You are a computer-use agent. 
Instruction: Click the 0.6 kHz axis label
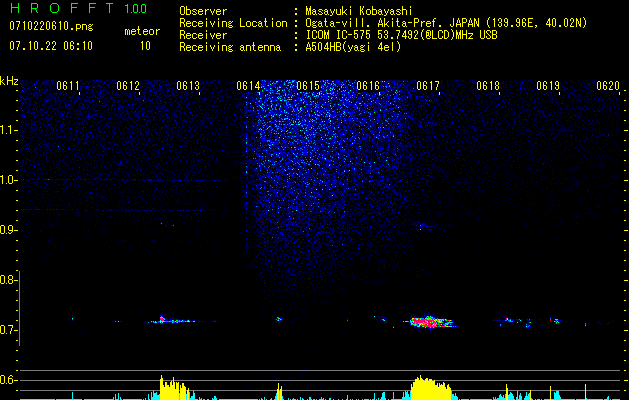(8, 380)
